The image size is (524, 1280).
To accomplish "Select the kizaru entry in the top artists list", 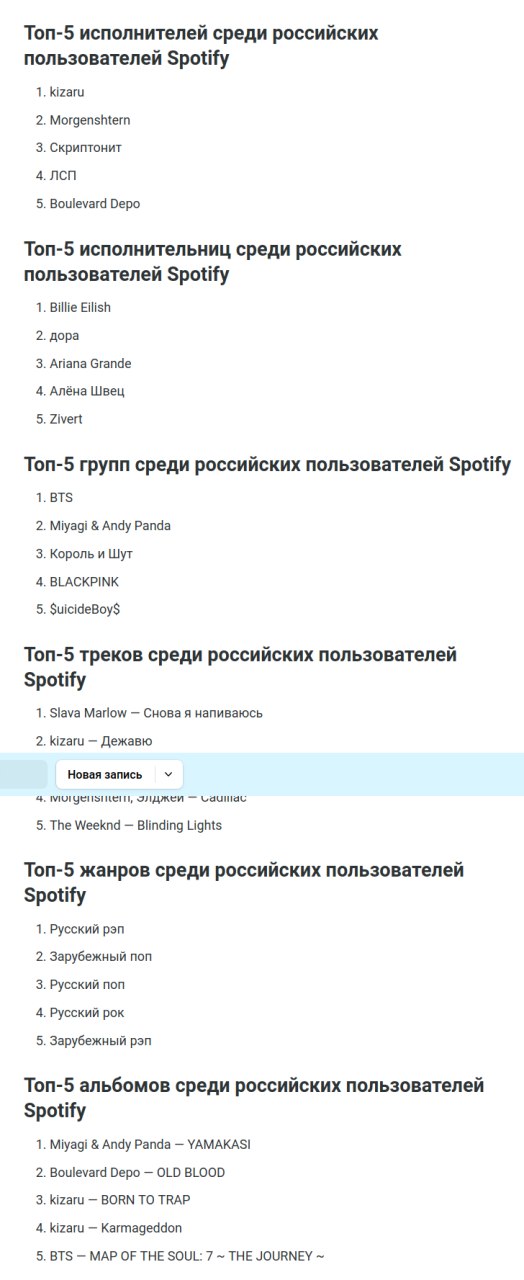I will (x=67, y=92).
